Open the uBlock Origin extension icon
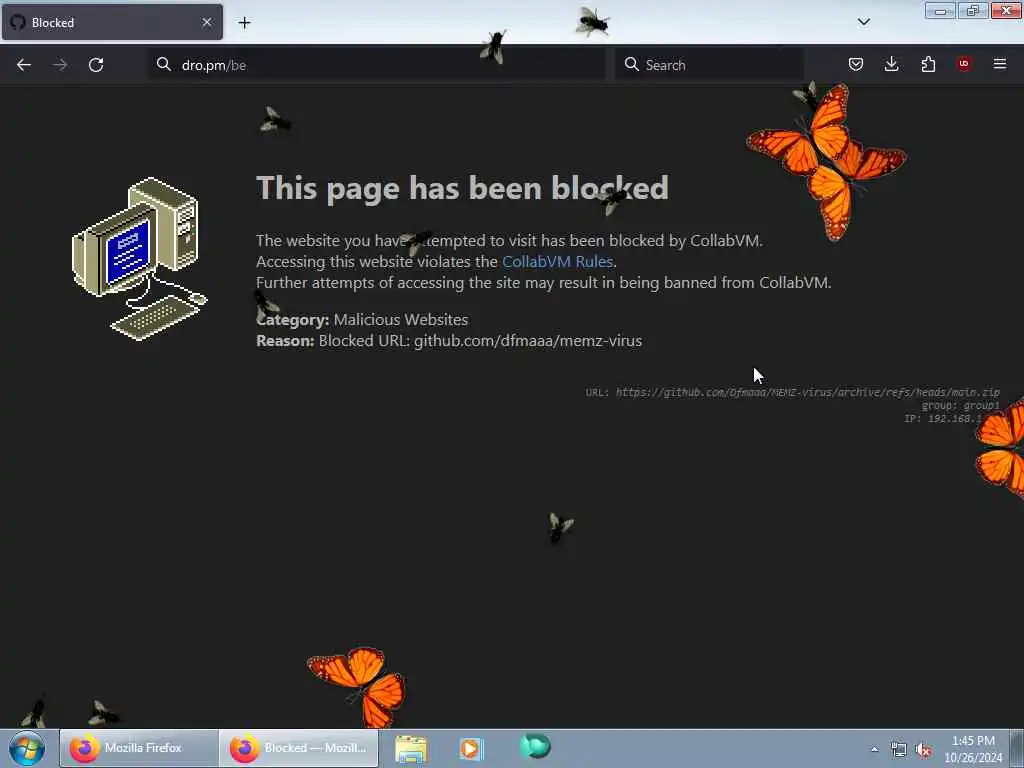This screenshot has width=1024, height=768. (x=964, y=64)
